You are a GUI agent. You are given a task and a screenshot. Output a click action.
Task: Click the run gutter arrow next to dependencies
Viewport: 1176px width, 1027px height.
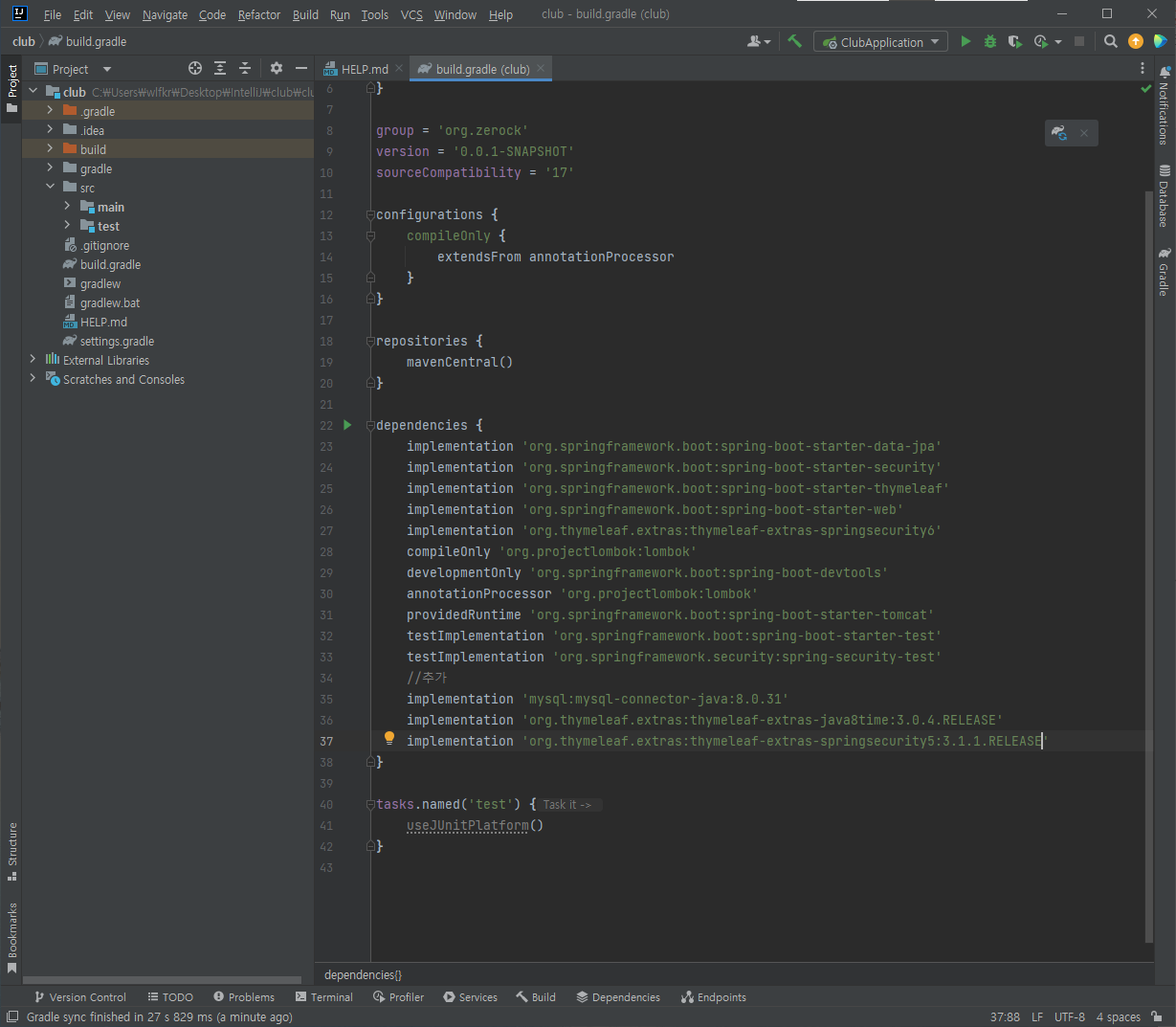(x=347, y=425)
